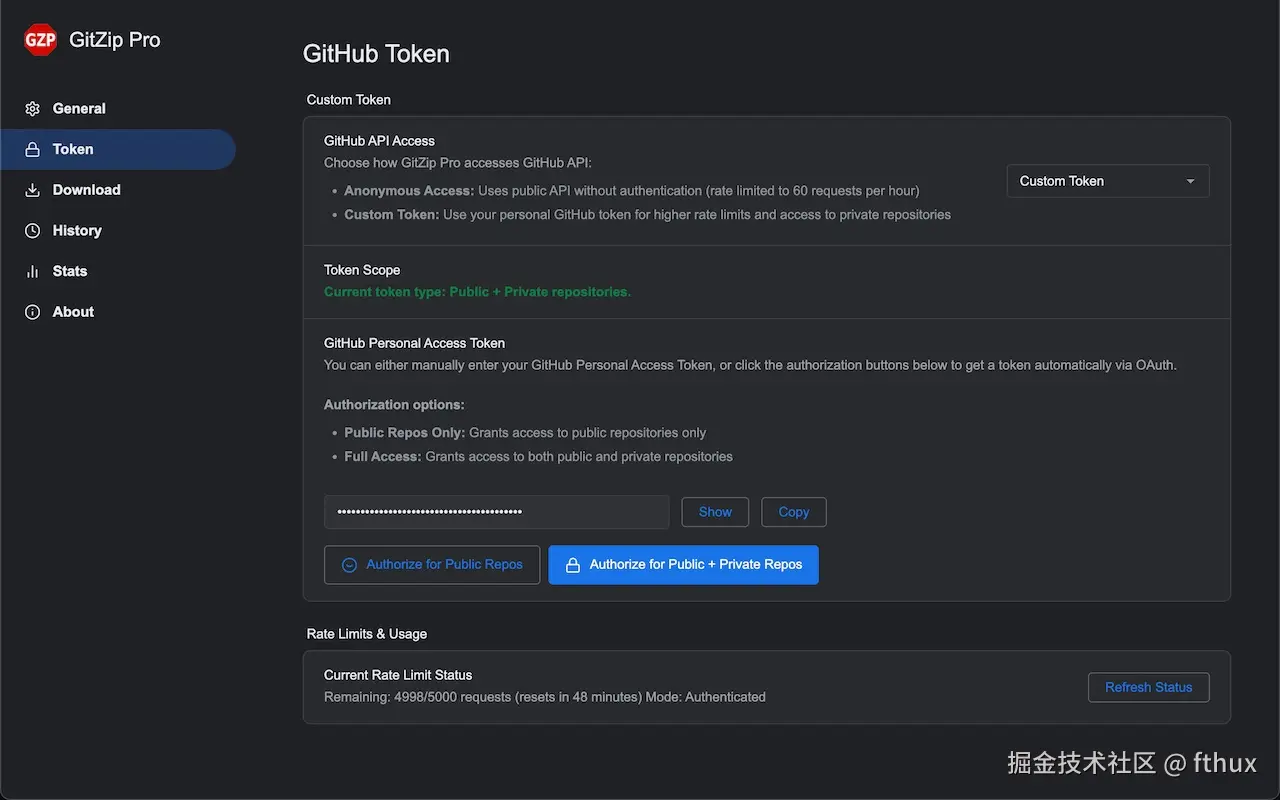Click the Public Repos Only description line

point(525,433)
